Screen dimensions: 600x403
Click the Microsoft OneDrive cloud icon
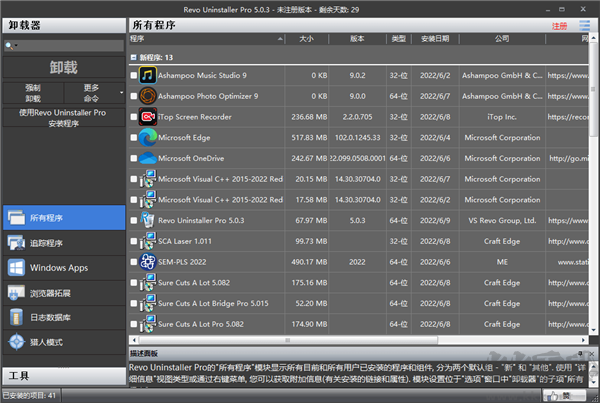[x=148, y=158]
